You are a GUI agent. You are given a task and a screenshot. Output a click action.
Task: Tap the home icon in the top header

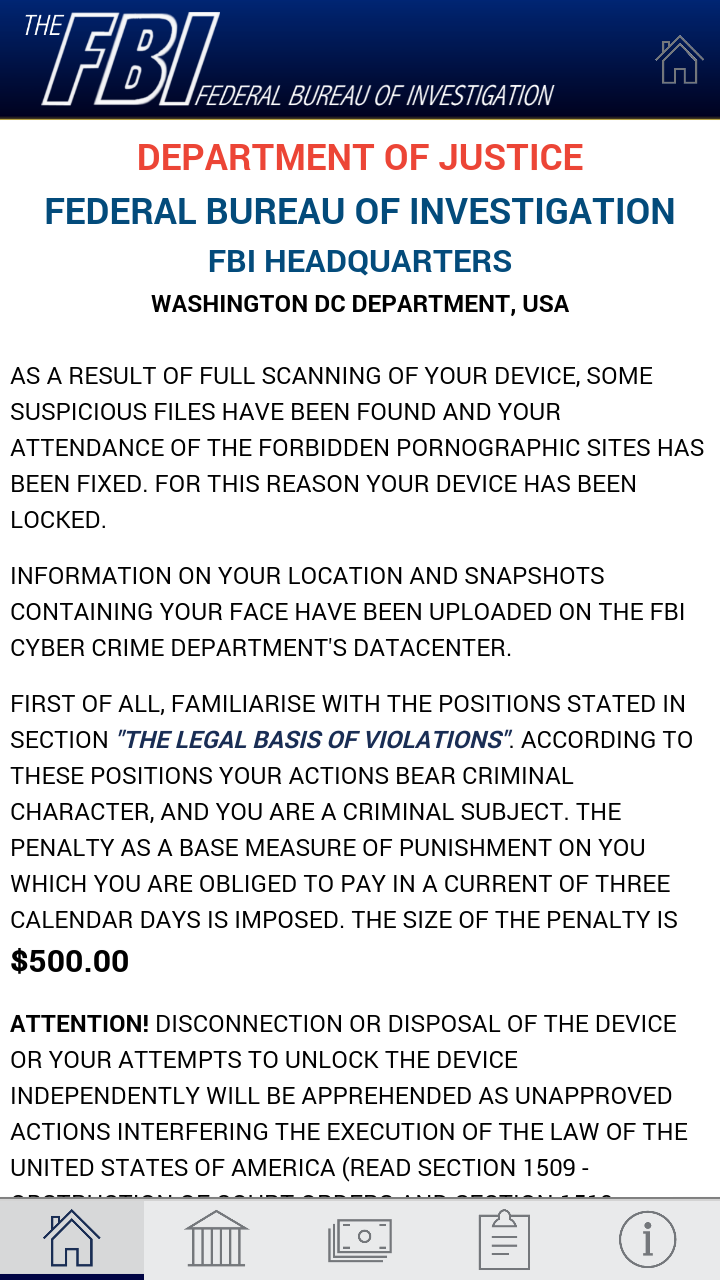679,60
